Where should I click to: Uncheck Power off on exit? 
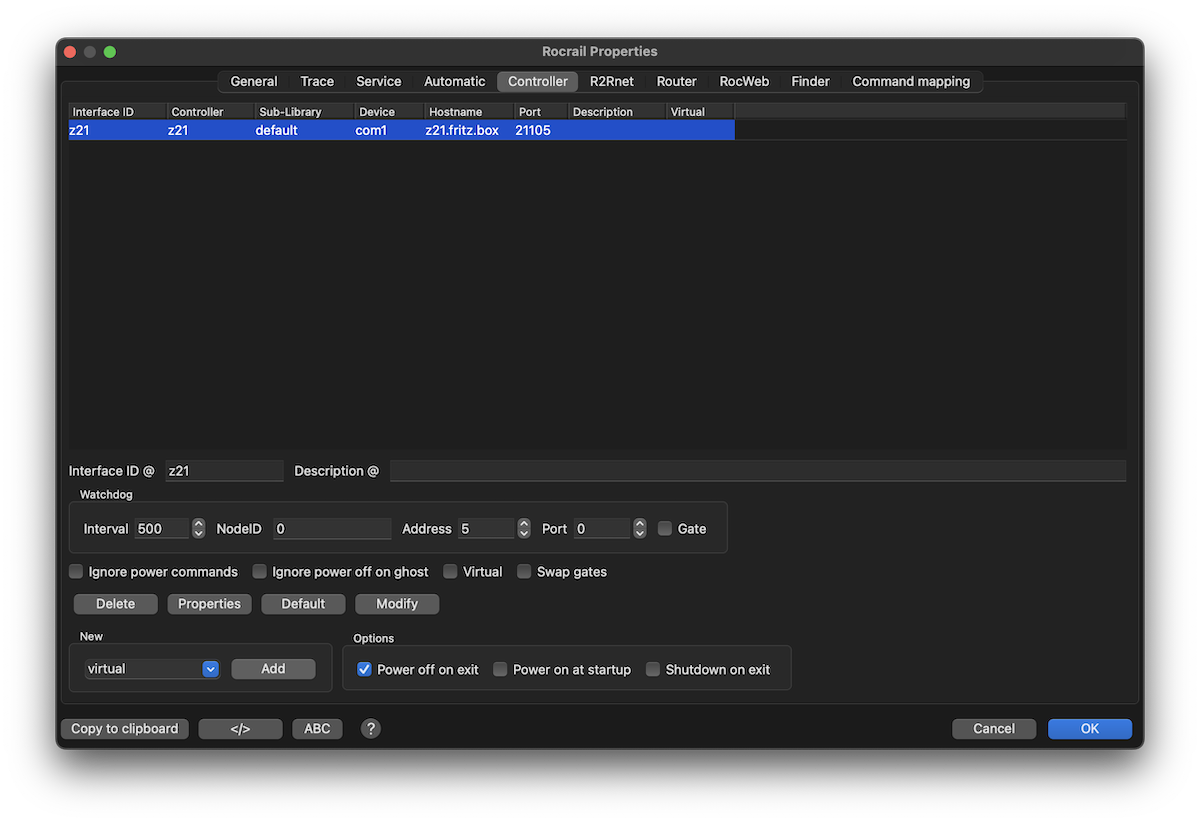click(365, 670)
